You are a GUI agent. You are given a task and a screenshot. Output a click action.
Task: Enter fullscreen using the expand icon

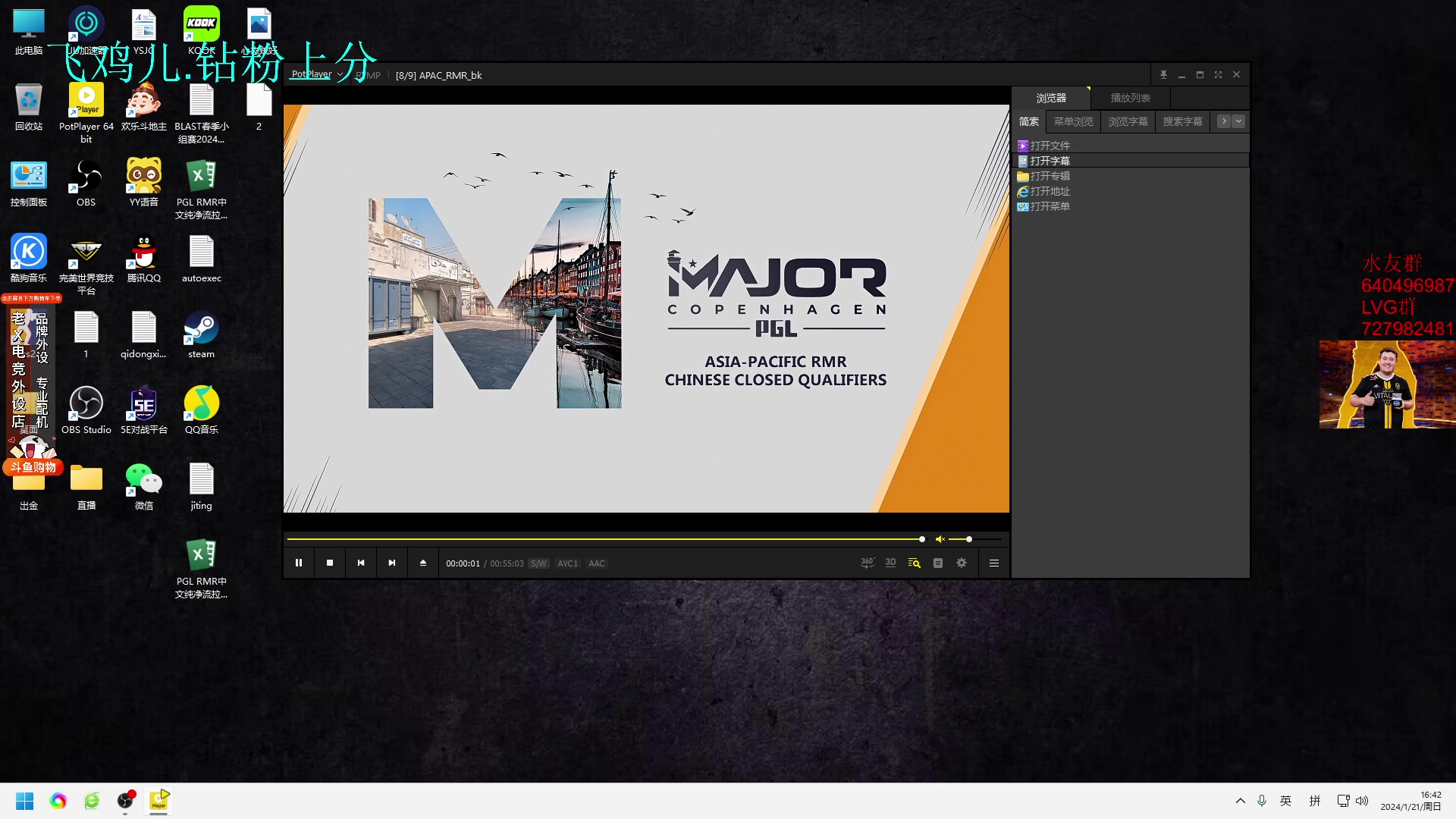pyautogui.click(x=1218, y=74)
